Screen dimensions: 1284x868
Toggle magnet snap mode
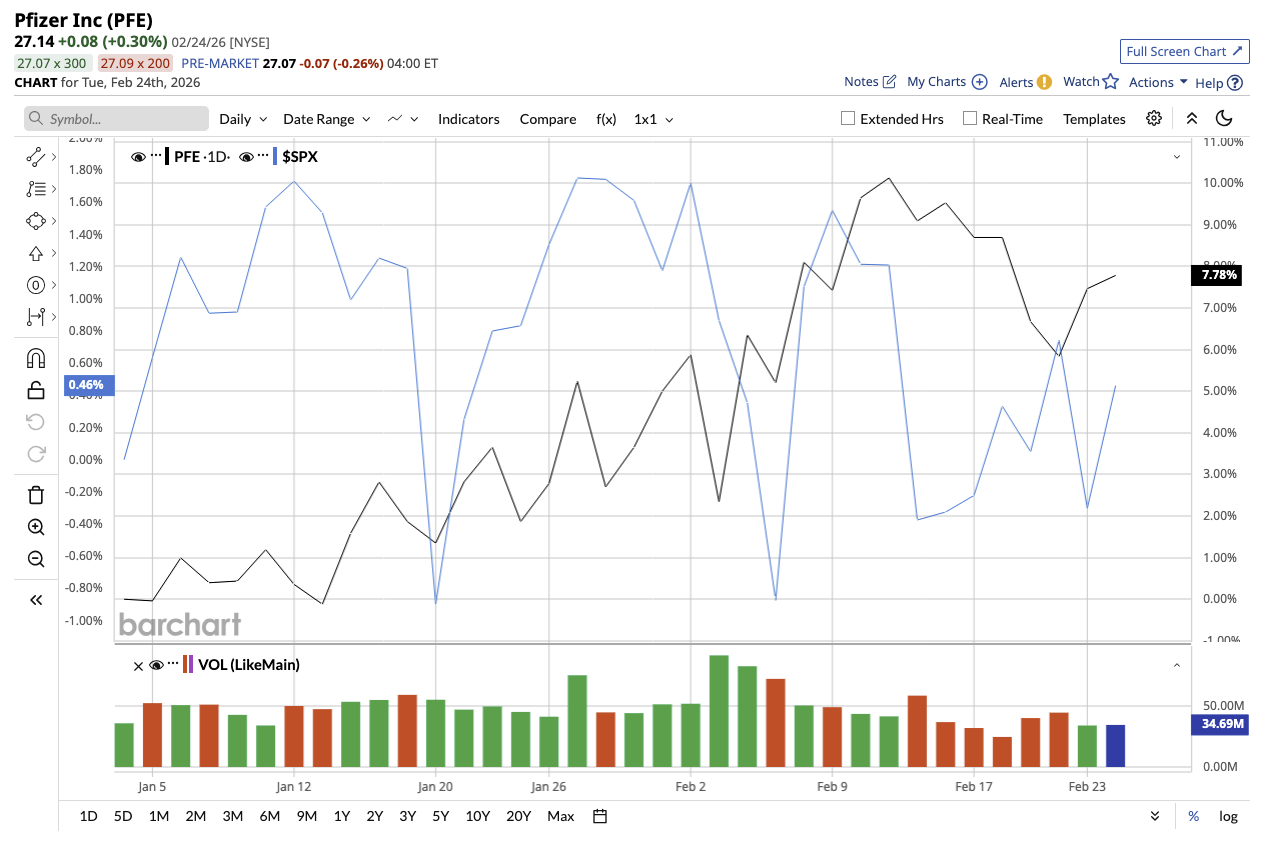[36, 358]
